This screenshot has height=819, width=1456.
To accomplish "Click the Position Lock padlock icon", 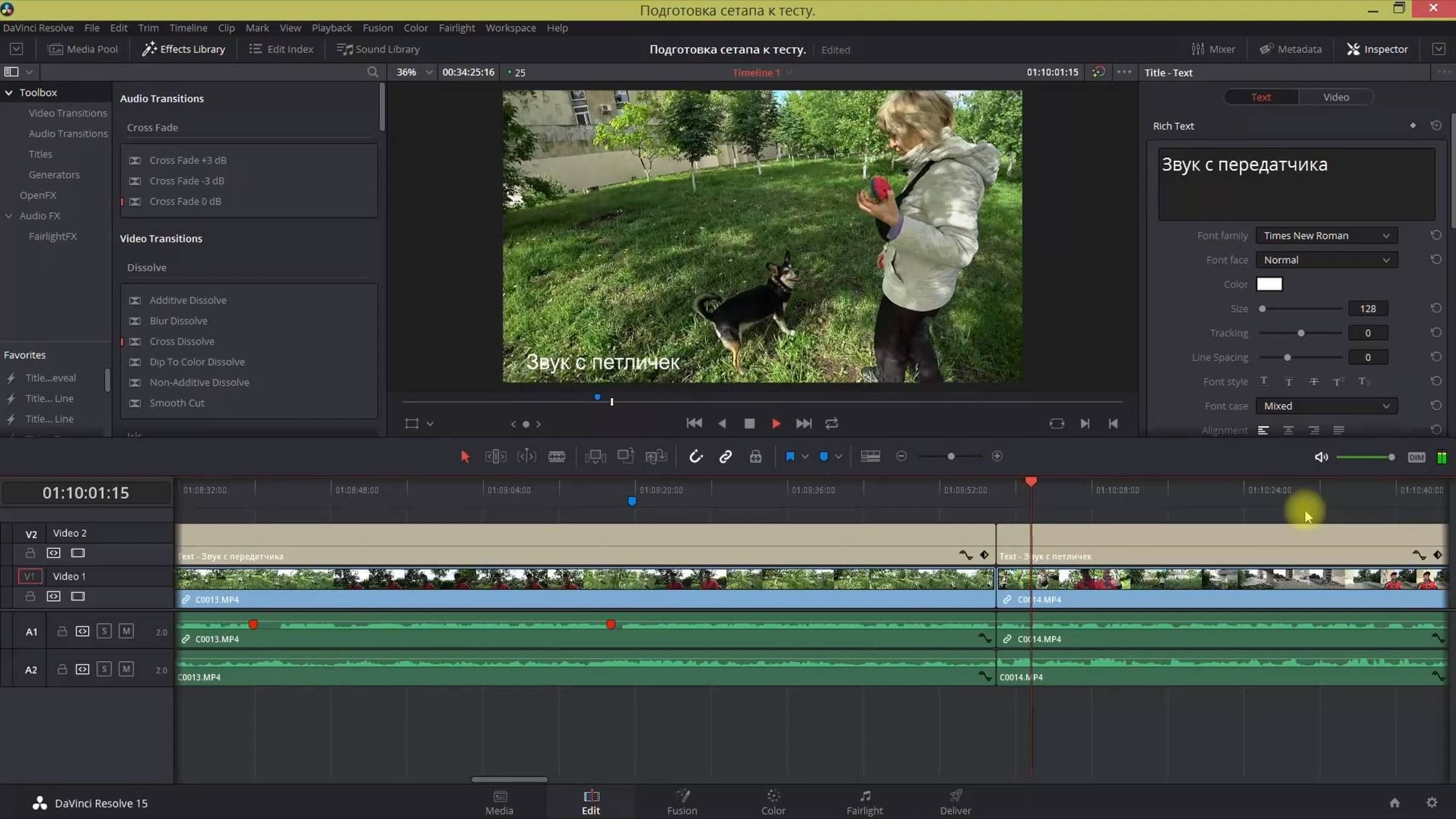I will [755, 457].
